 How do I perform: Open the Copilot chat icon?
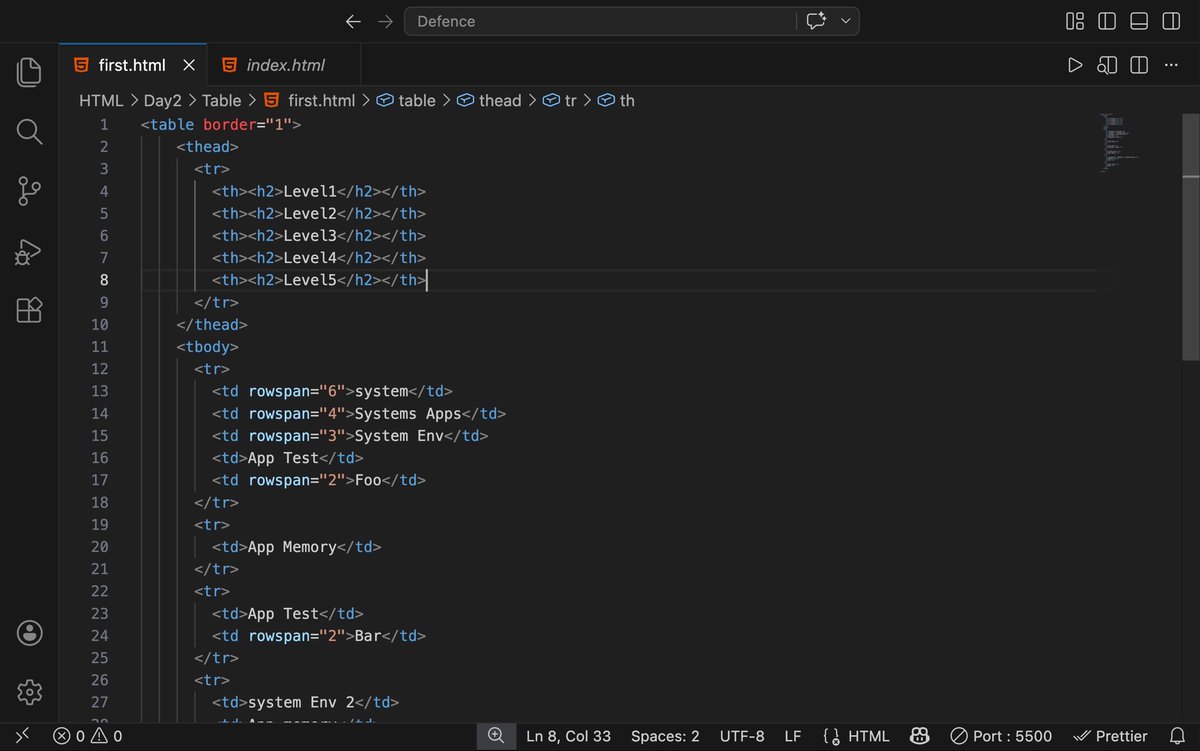pyautogui.click(x=816, y=21)
